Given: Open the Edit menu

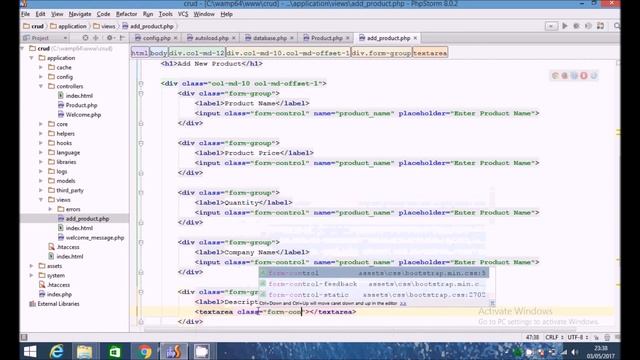Looking at the screenshot, I should point(40,14).
